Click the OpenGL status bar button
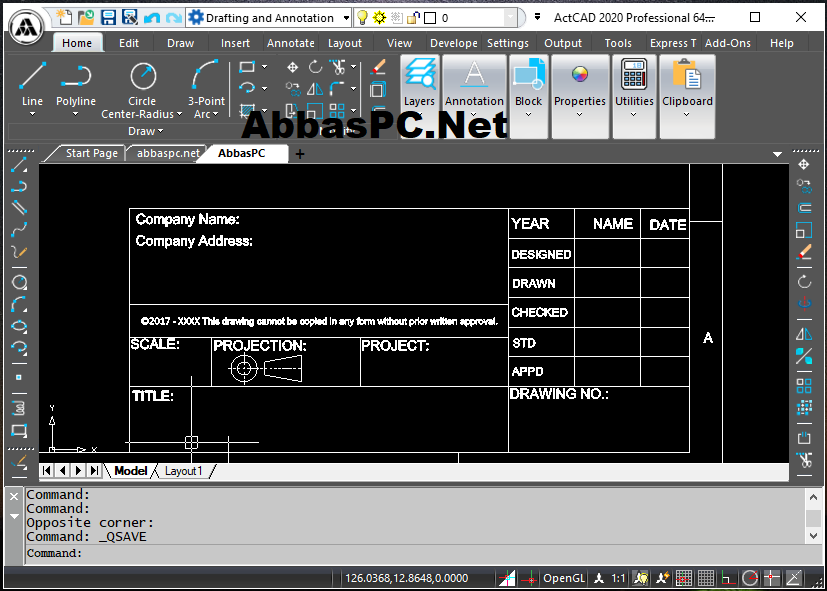The height and width of the screenshot is (591, 827). pos(564,578)
